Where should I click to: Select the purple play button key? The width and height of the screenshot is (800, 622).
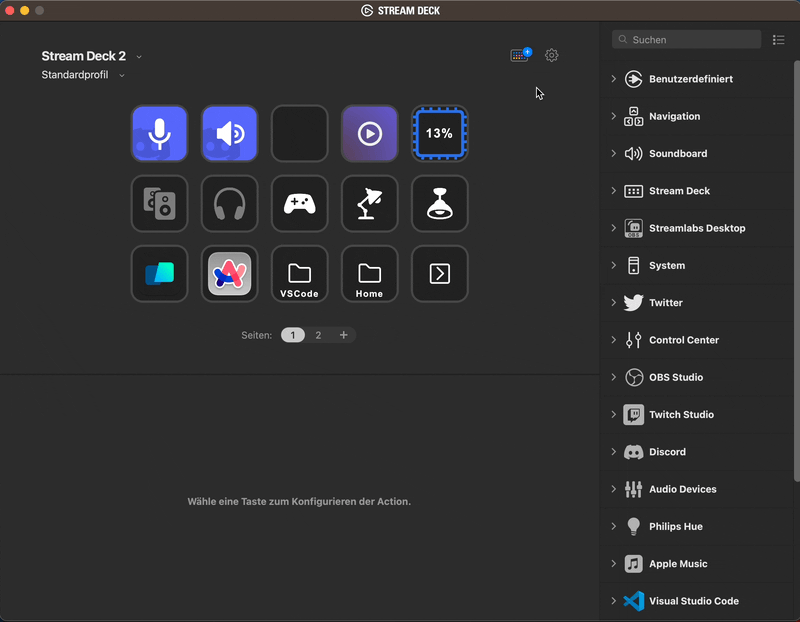tap(369, 134)
